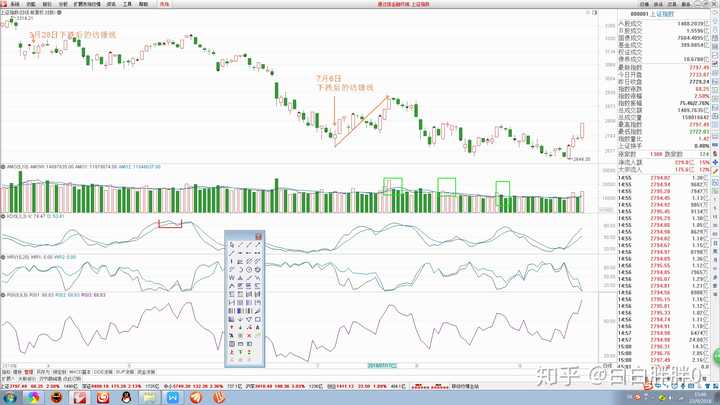Click the 上证指数 stock name link
The image size is (720, 405).
coord(662,14)
